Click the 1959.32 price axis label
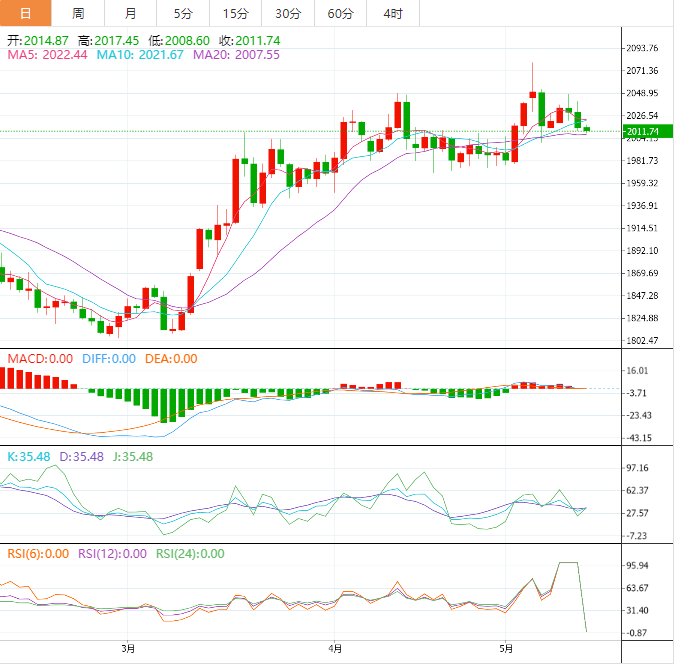674x670 pixels. pyautogui.click(x=642, y=183)
